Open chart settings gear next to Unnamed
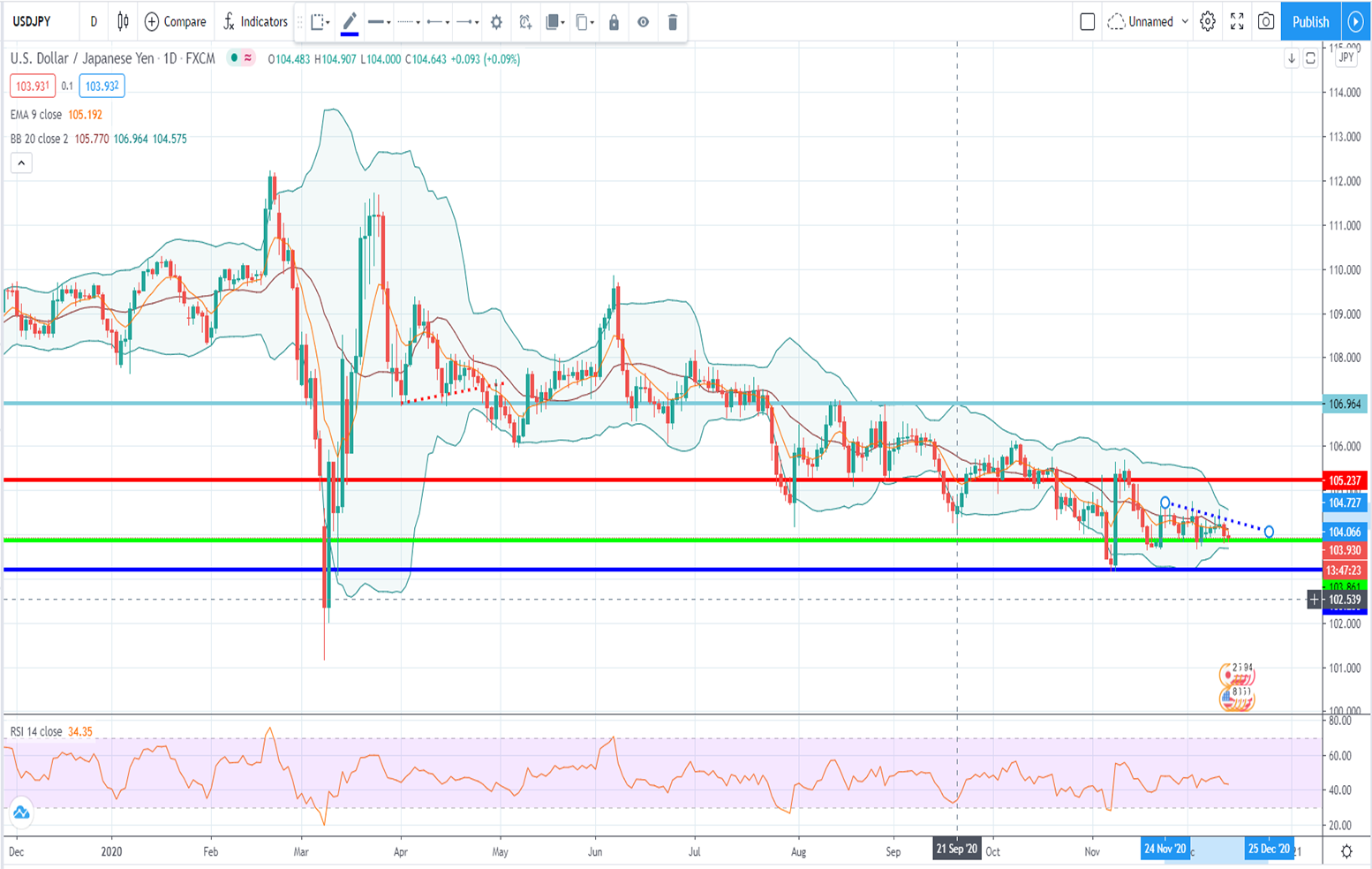 [x=1208, y=22]
